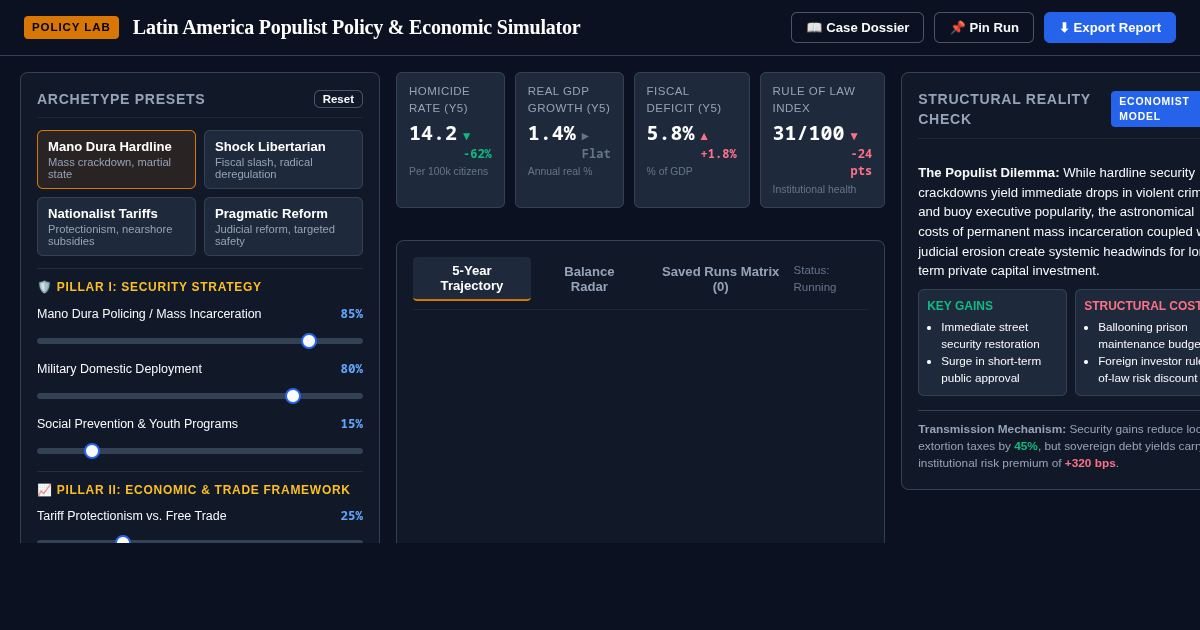Switch to the 5-Year Trajectory tab
Image resolution: width=1200 pixels, height=630 pixels.
(x=472, y=278)
